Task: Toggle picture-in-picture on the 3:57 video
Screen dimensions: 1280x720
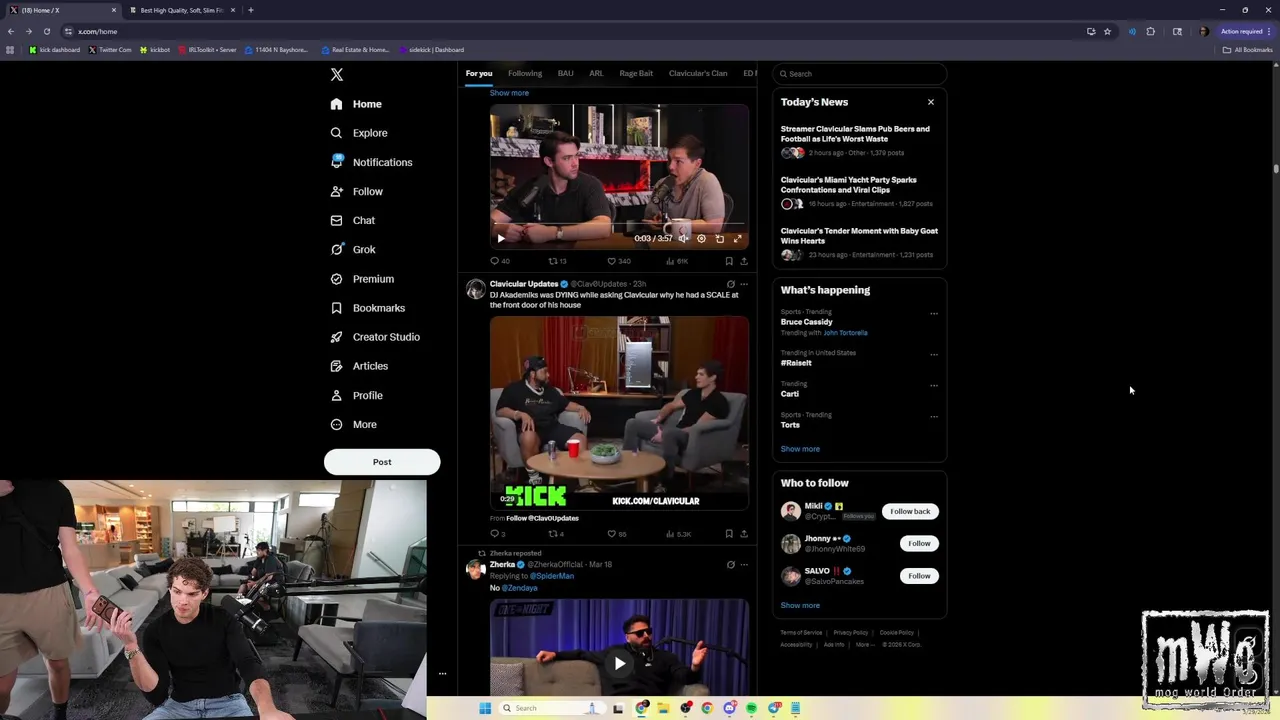Action: pos(720,239)
